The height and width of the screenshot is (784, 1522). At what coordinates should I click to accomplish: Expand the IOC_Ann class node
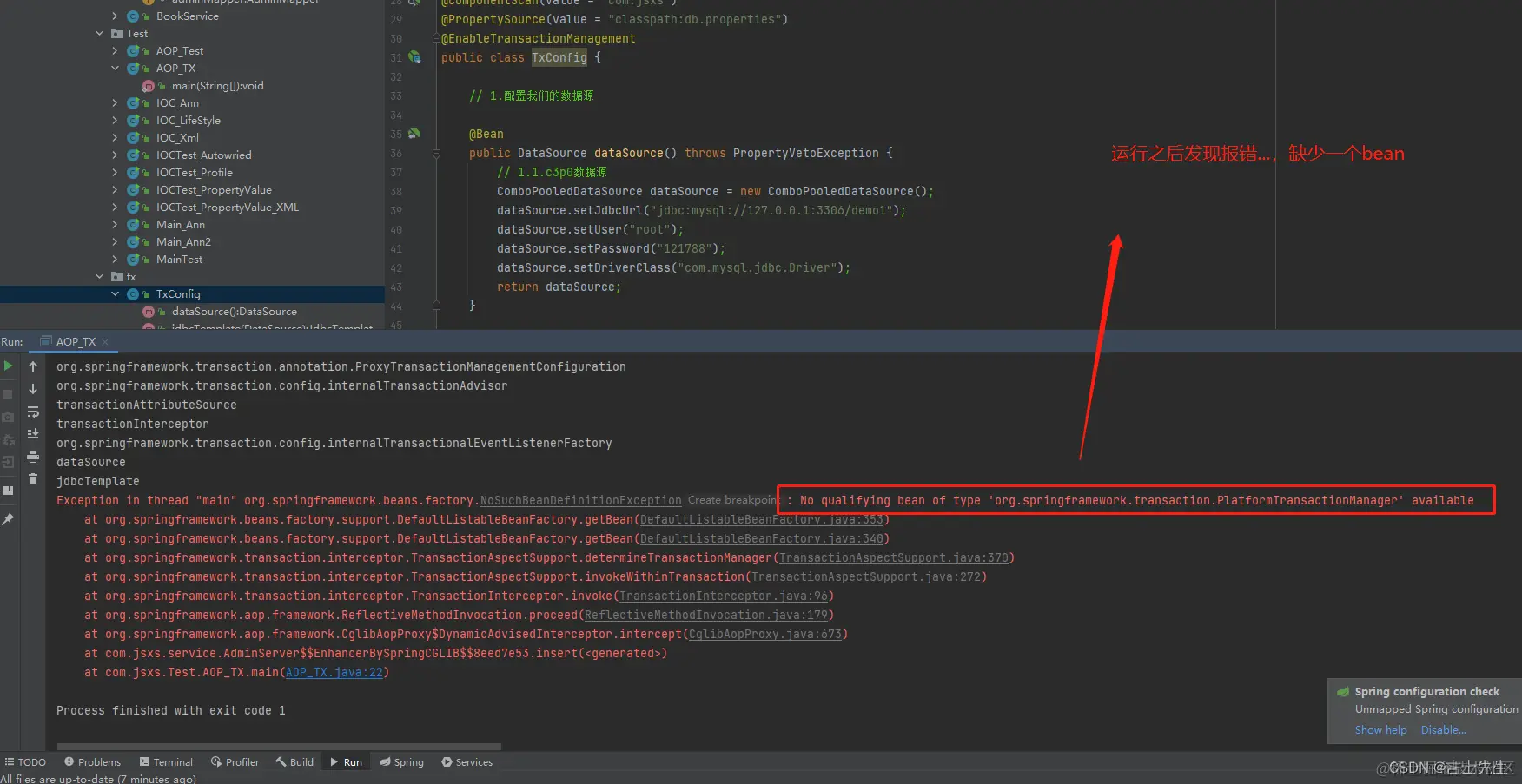(116, 103)
